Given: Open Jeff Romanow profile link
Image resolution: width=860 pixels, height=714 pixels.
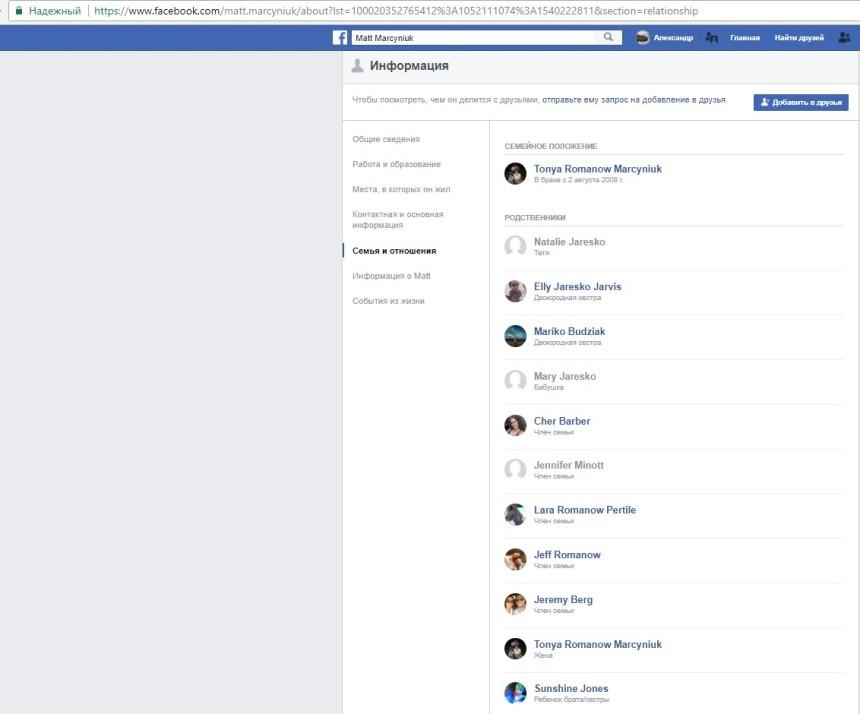Looking at the screenshot, I should pyautogui.click(x=567, y=555).
